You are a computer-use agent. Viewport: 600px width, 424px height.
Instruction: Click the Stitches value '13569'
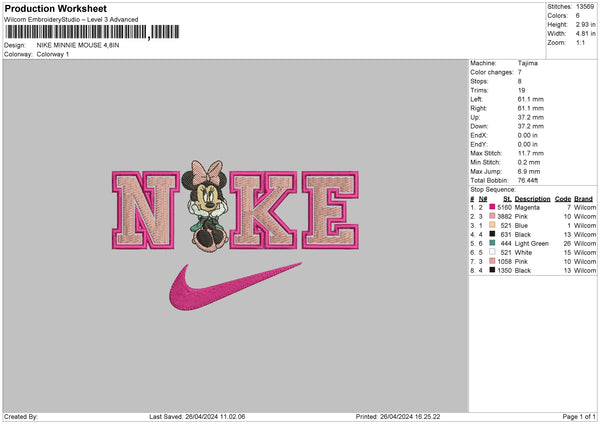point(585,7)
